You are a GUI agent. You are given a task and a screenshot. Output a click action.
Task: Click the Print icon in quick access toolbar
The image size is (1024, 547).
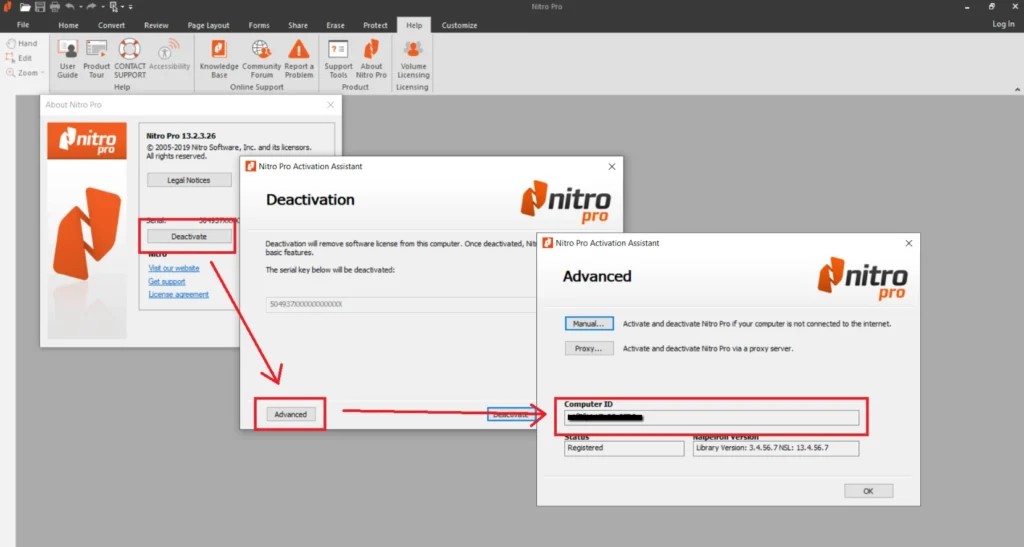[x=55, y=7]
